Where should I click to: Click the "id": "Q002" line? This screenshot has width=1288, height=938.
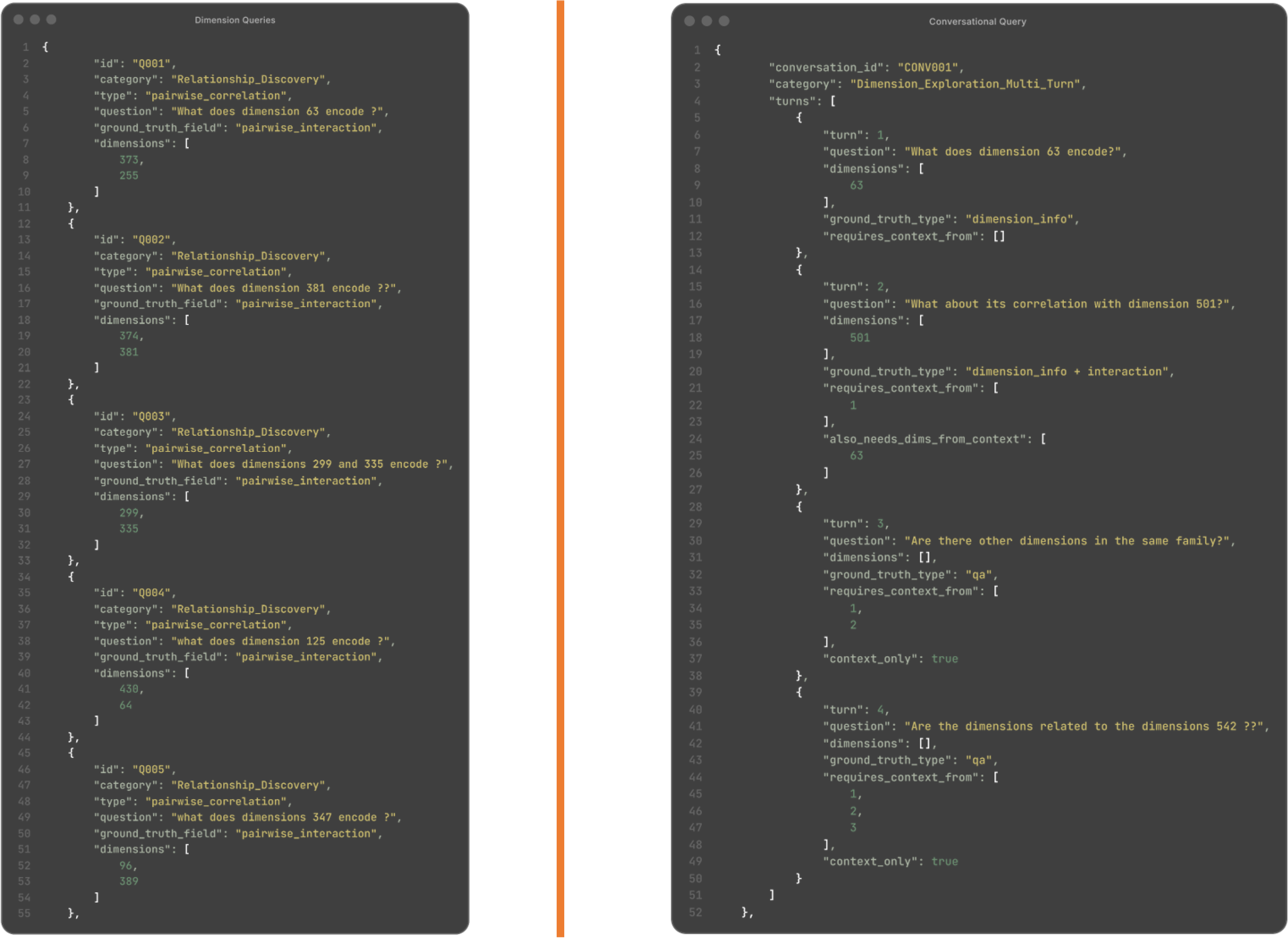[135, 240]
